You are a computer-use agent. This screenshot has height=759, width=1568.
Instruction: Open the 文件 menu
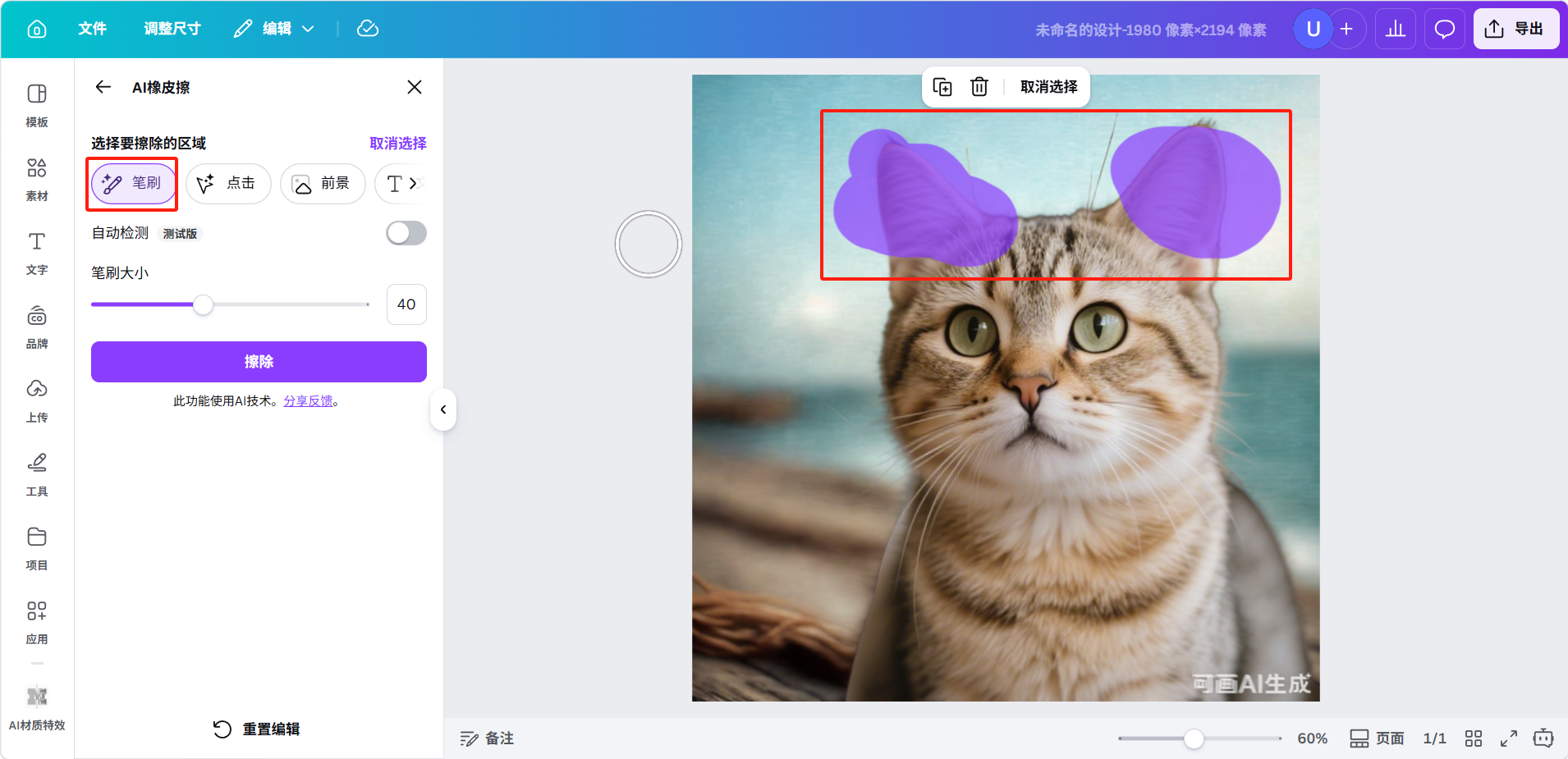92,30
